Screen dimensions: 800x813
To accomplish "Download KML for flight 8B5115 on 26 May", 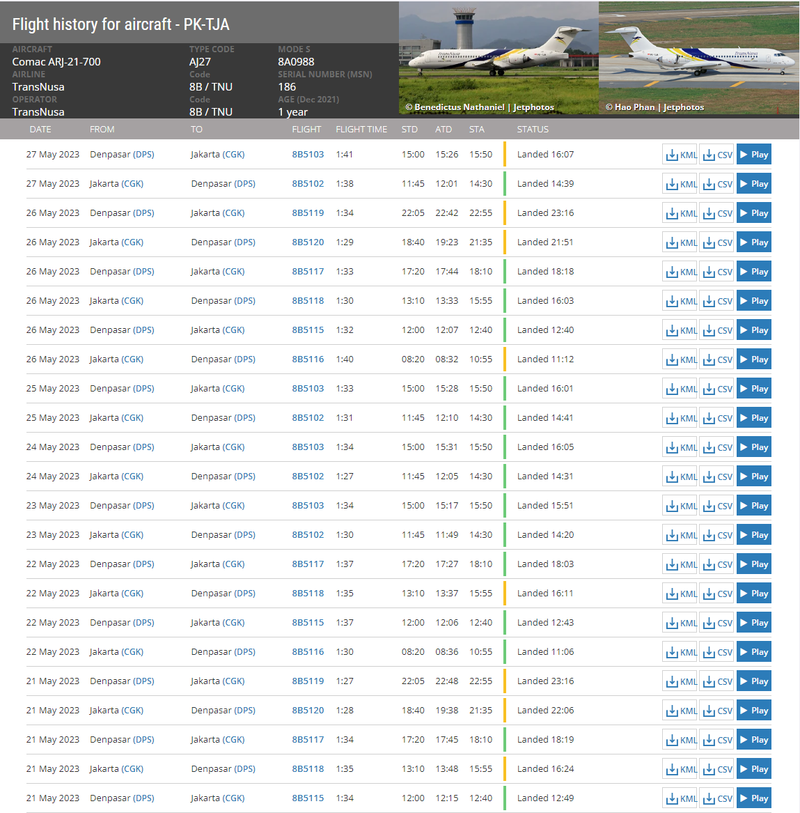I will tap(680, 330).
